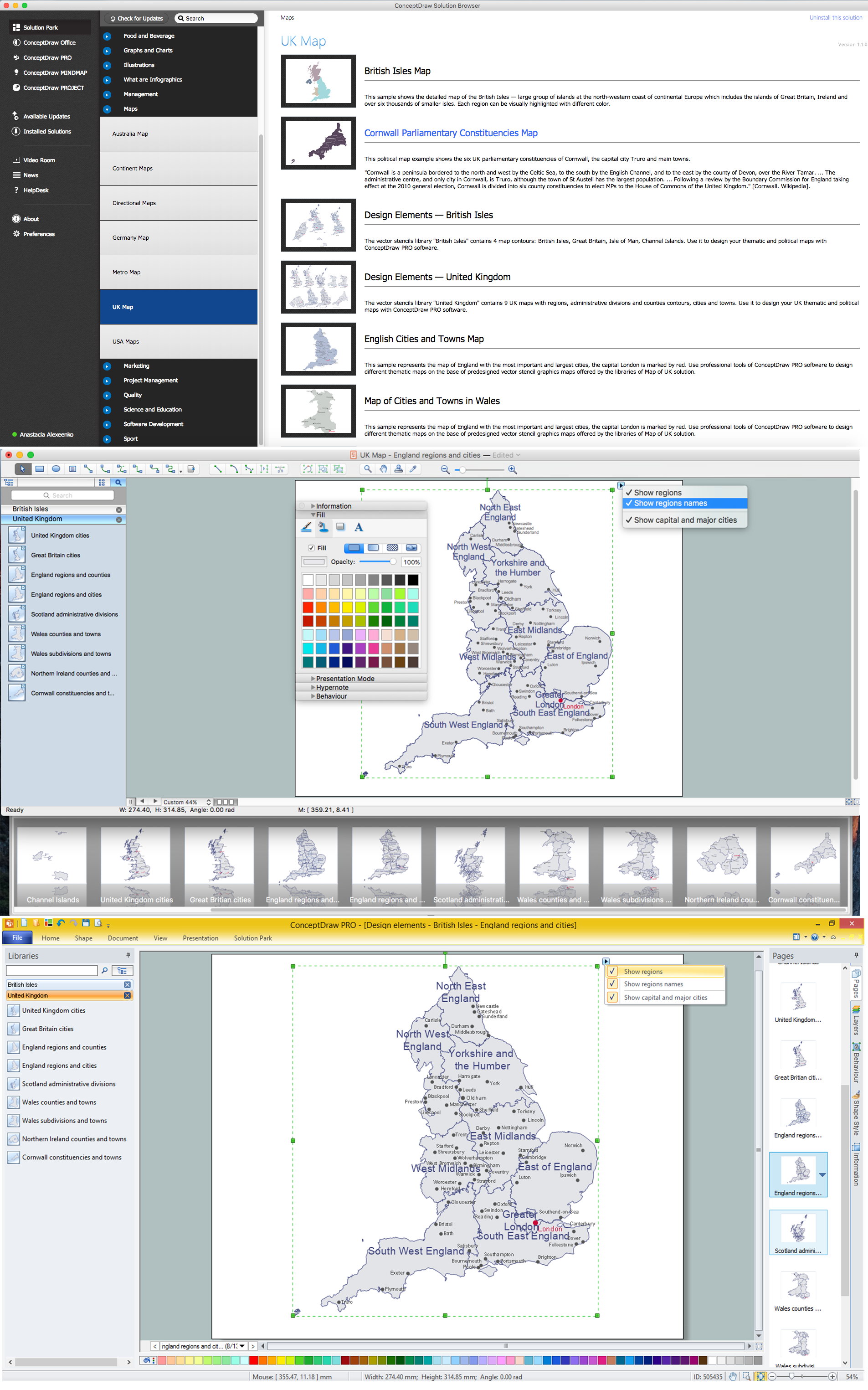868x1390 pixels.
Task: Open the Layers side tab icon
Action: (856, 1010)
